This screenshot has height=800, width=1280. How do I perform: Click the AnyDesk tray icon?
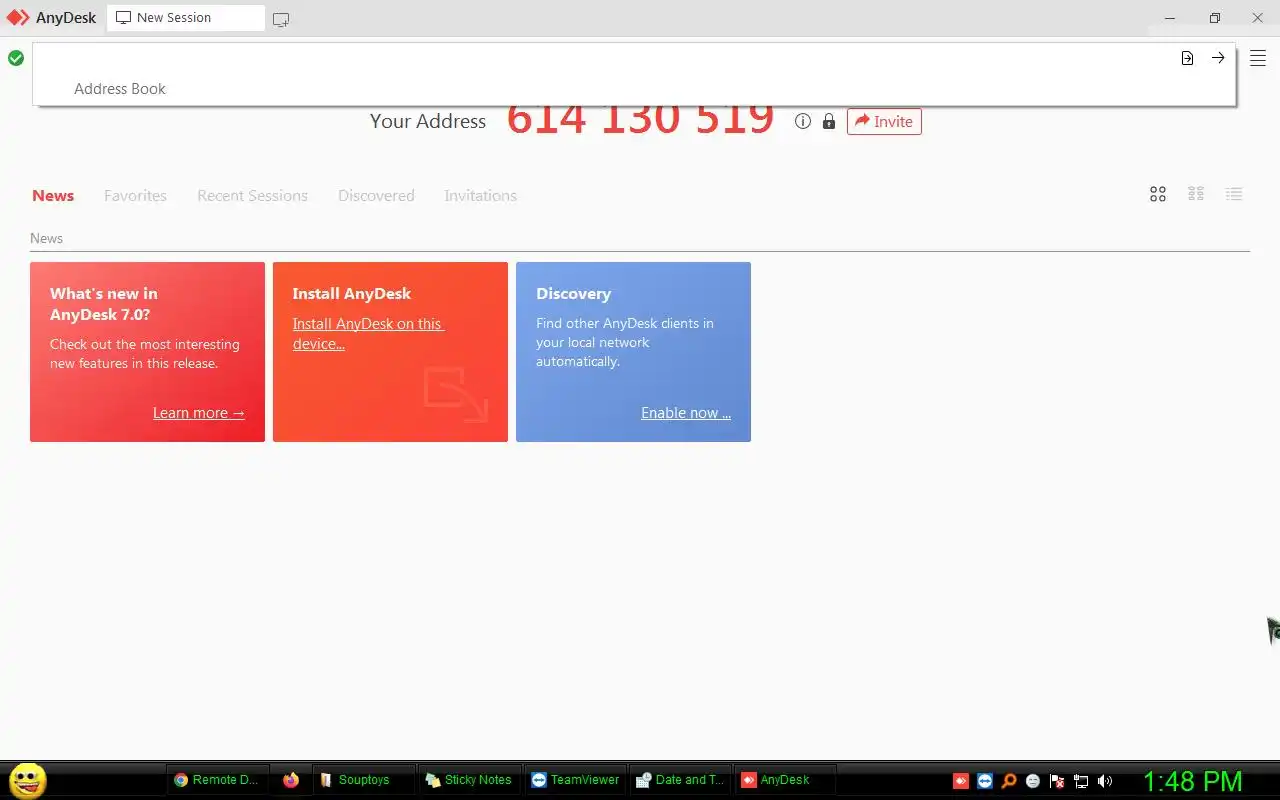point(961,781)
